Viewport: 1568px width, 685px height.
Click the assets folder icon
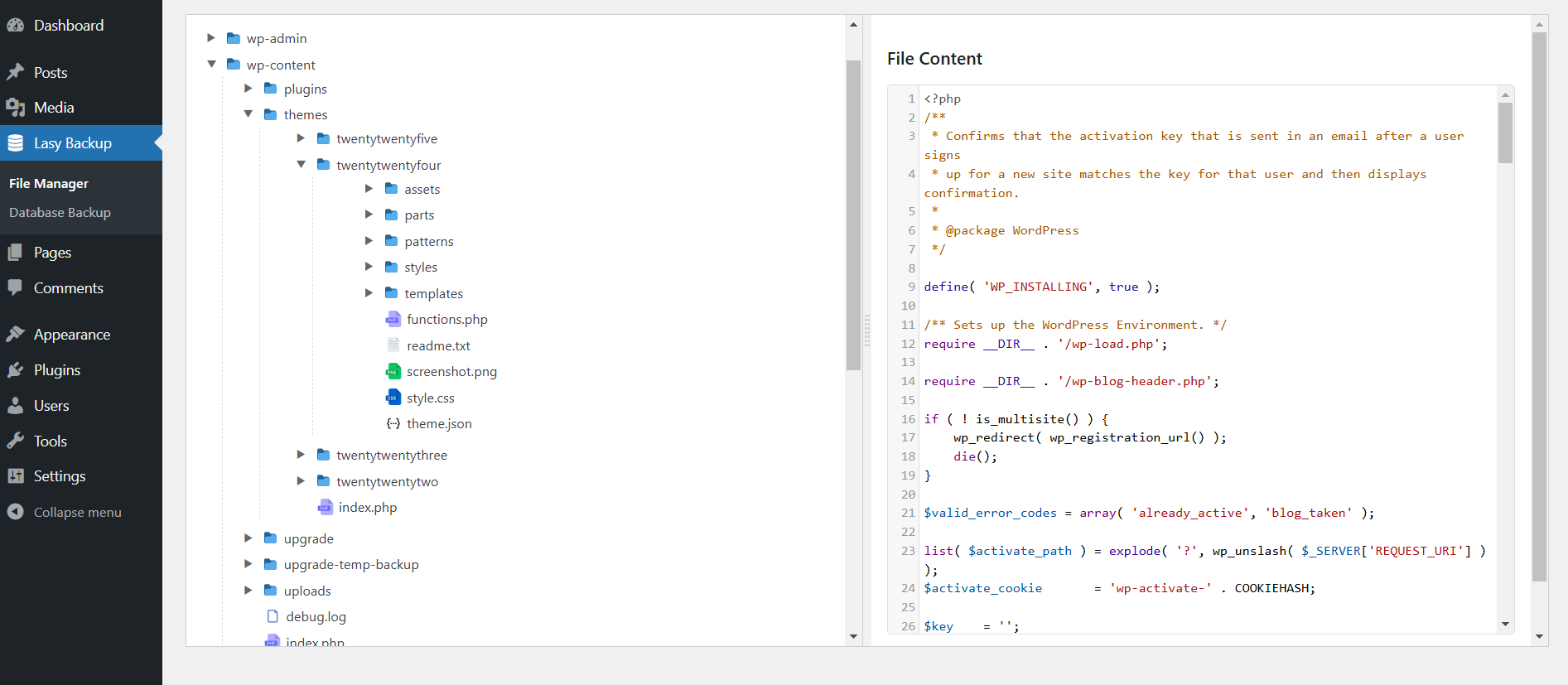(392, 189)
